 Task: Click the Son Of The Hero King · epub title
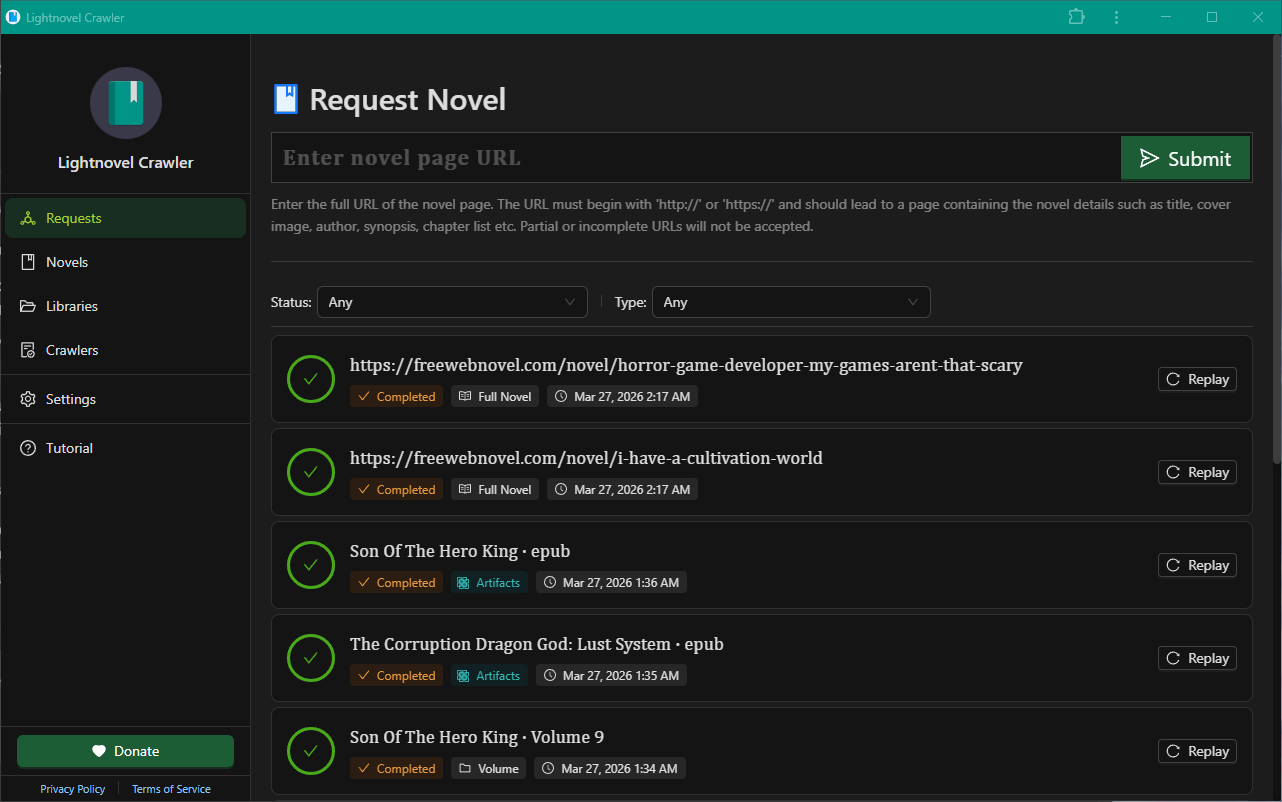pyautogui.click(x=460, y=551)
